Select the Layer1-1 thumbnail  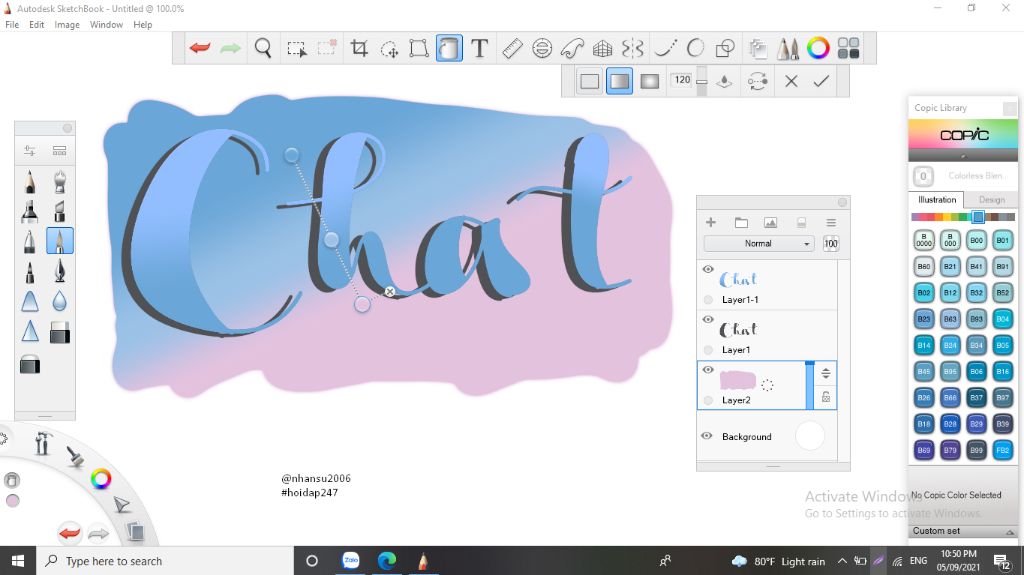click(x=738, y=280)
